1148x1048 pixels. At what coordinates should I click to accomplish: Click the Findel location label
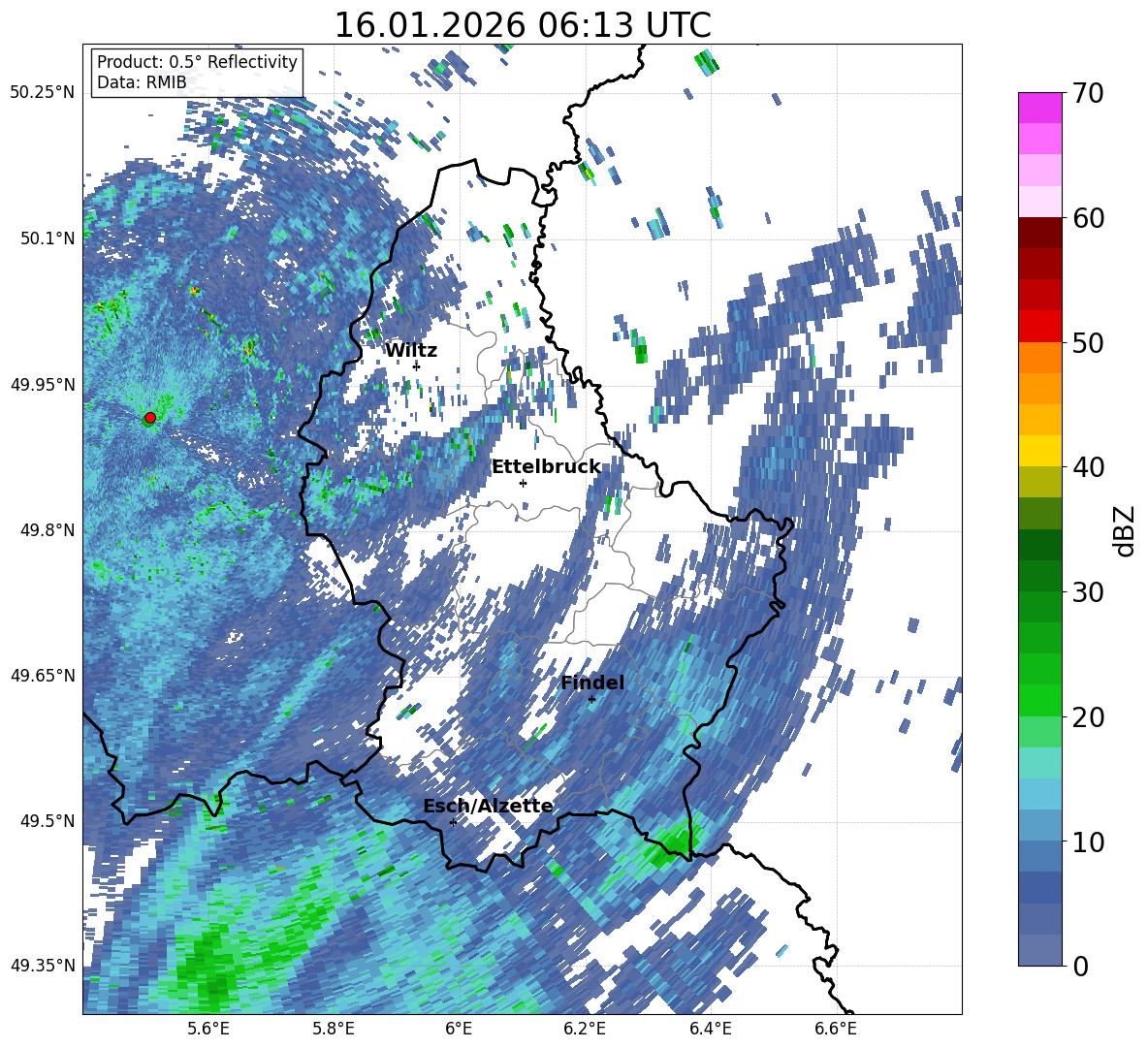point(592,683)
